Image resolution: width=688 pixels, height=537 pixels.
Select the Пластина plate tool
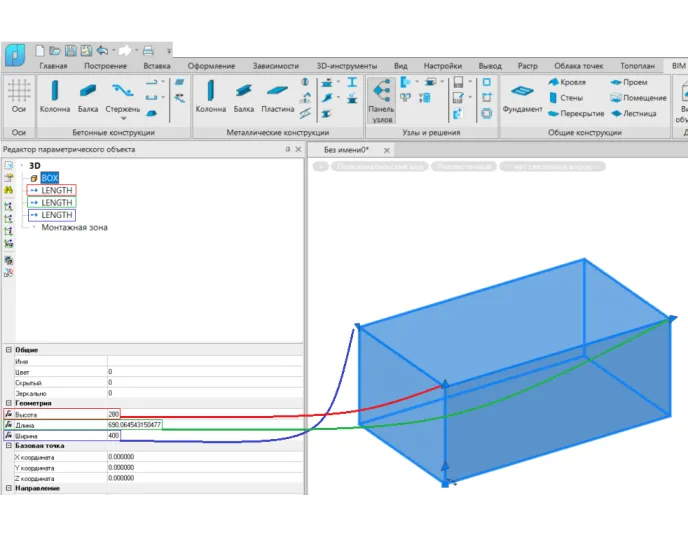pos(277,96)
